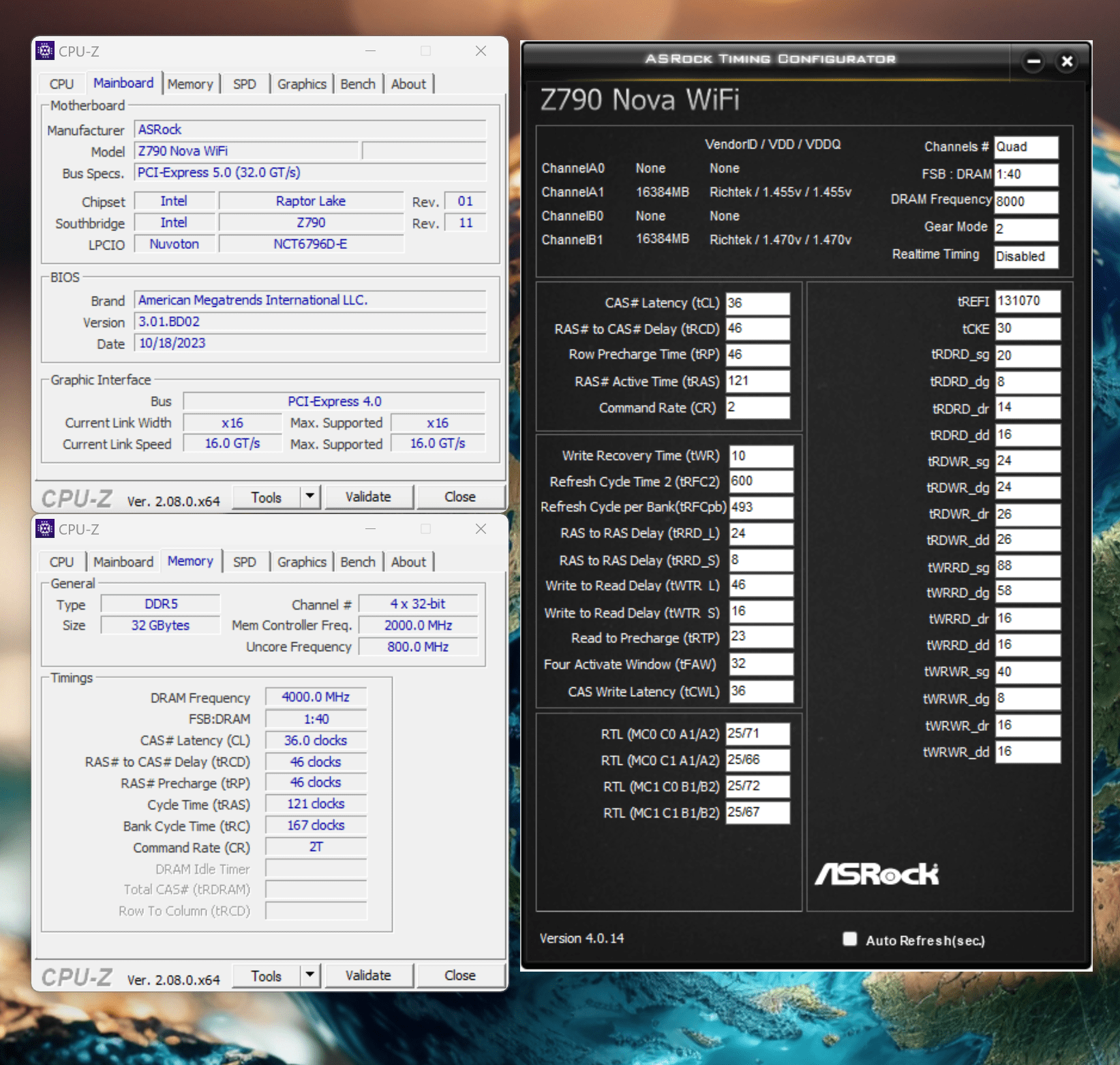Switch to the Mainboard tab in the lower CPU-Z window
The image size is (1120, 1065).
(123, 562)
